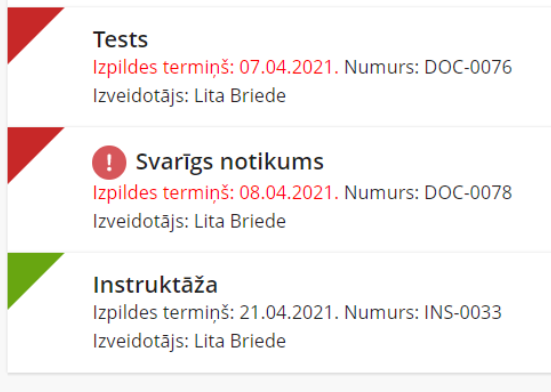Viewport: 551px width, 392px height.
Task: Click creator Lita Briede under Svarīgs notikums
Action: coord(240,221)
